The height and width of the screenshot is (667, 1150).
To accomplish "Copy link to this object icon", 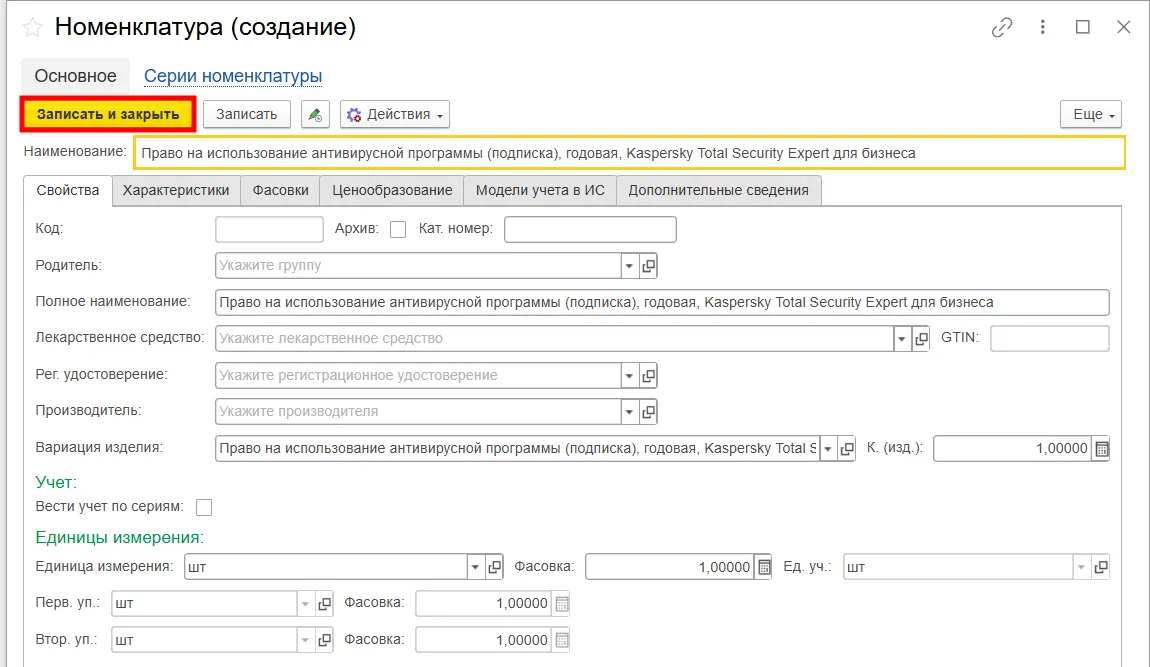I will click(x=1002, y=28).
